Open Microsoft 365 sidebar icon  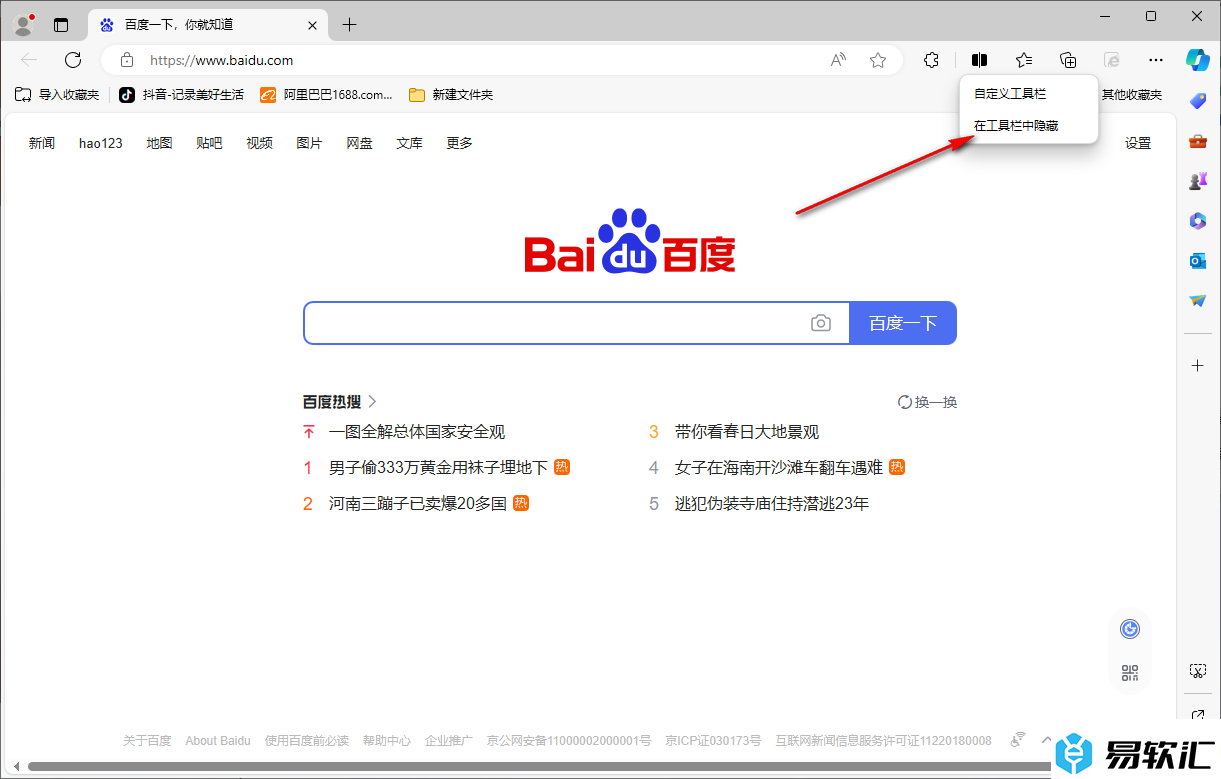1197,221
